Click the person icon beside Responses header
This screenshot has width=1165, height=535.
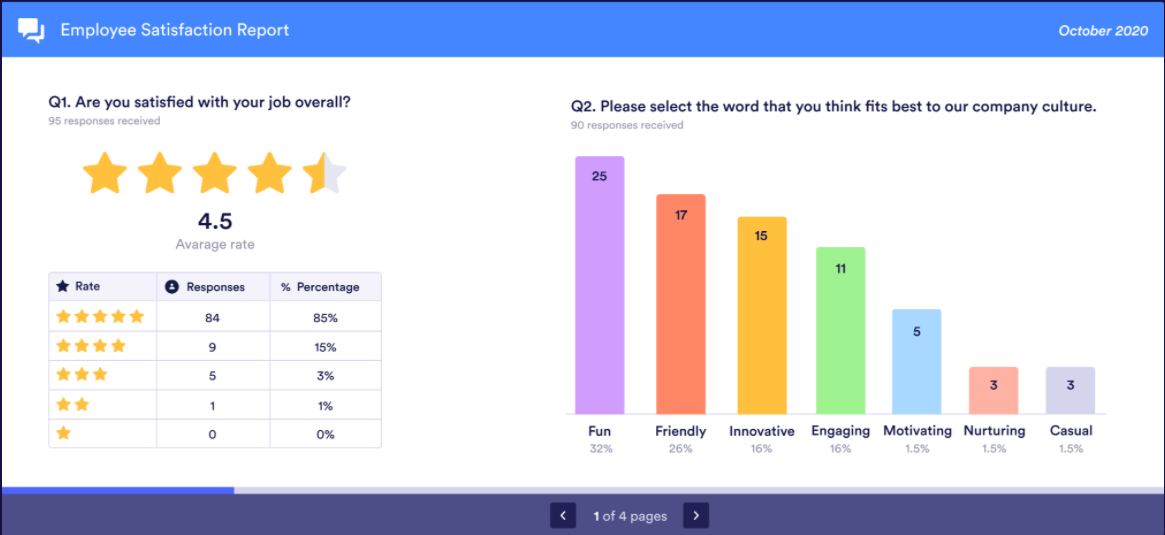[171, 287]
